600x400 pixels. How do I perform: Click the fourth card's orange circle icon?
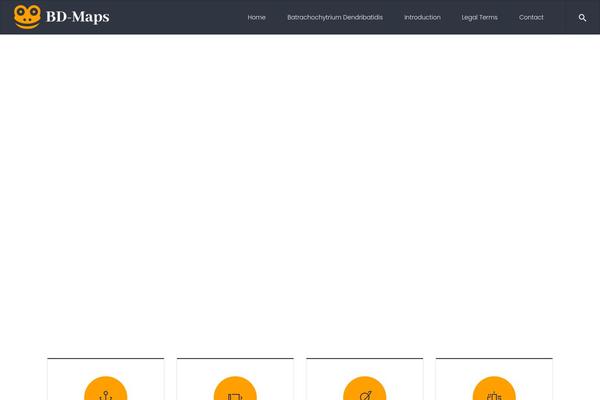click(x=494, y=389)
